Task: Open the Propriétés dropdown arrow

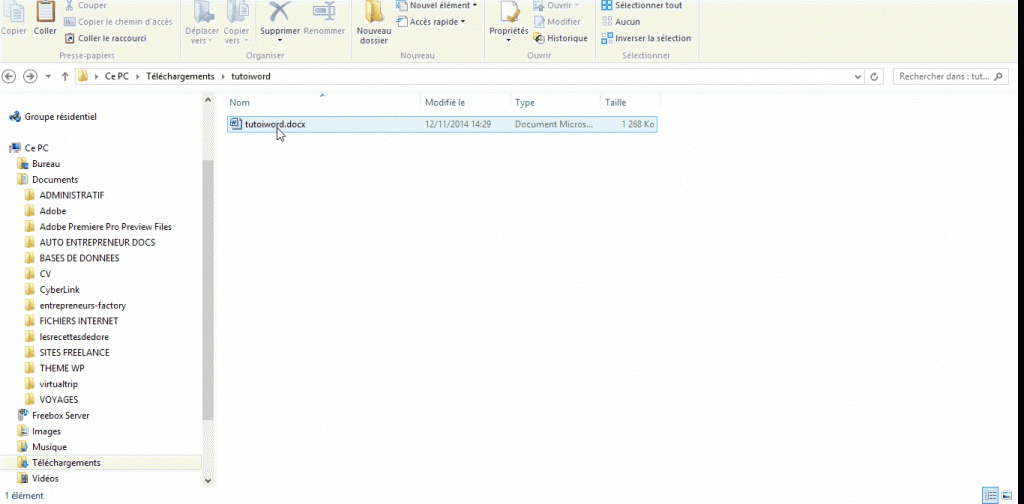Action: pyautogui.click(x=509, y=41)
